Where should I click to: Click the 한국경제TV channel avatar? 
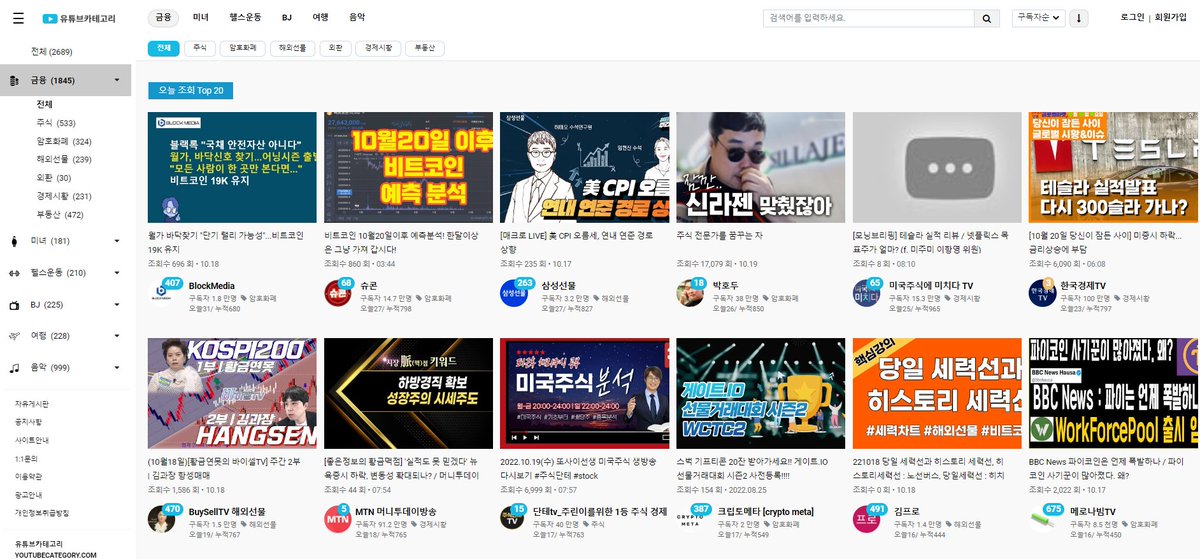point(1042,291)
